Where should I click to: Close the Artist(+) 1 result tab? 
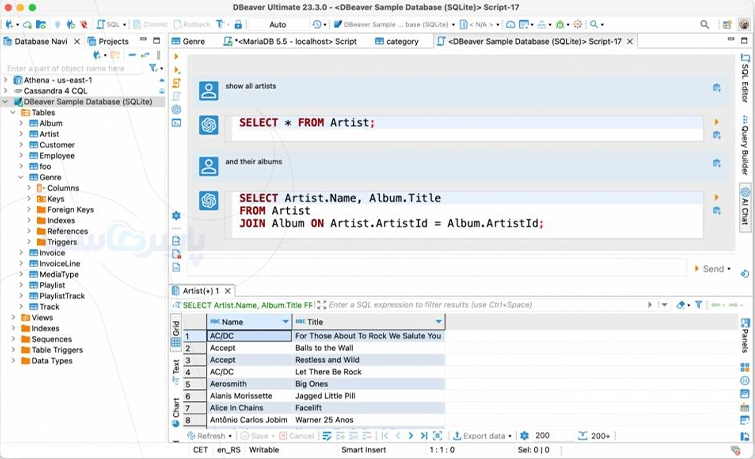228,291
